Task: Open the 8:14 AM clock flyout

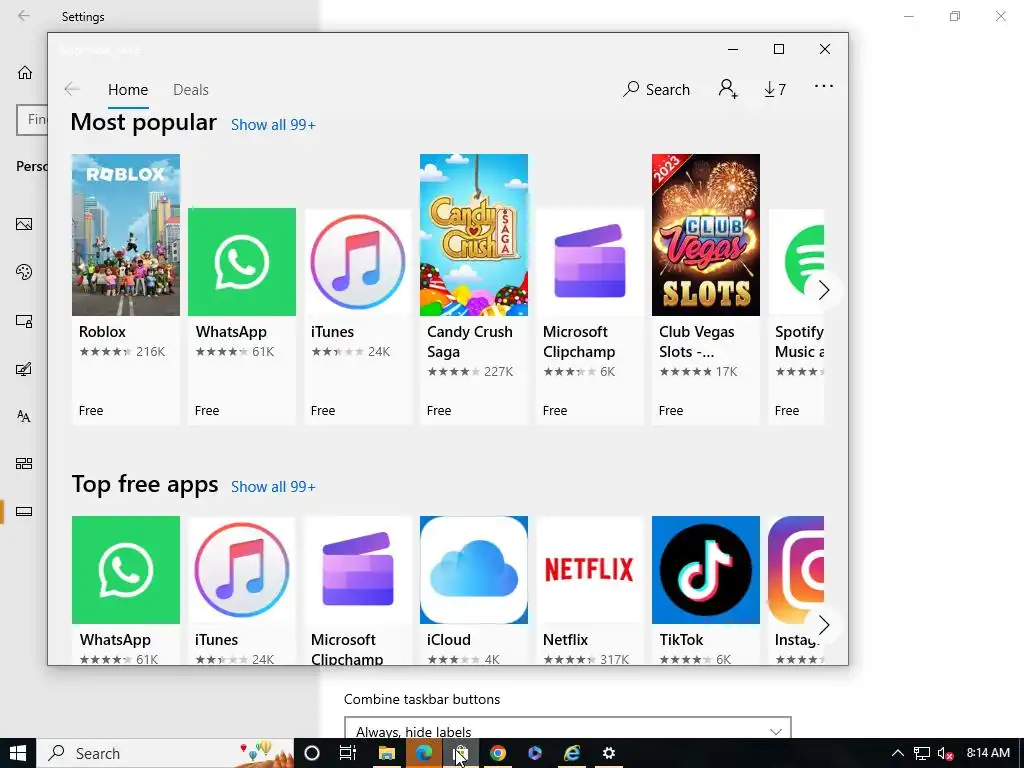Action: pos(988,753)
